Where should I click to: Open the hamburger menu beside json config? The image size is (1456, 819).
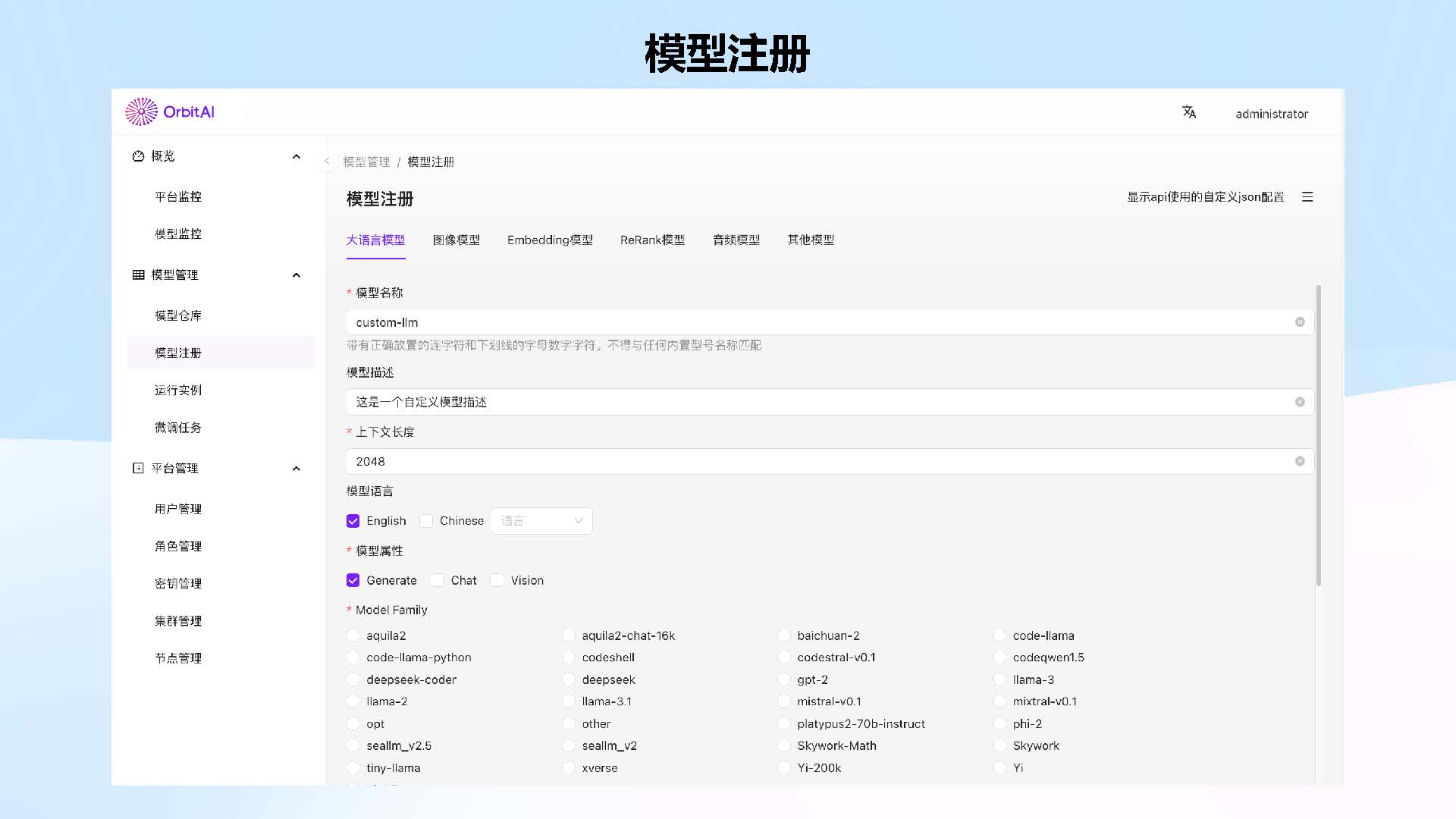coord(1307,197)
